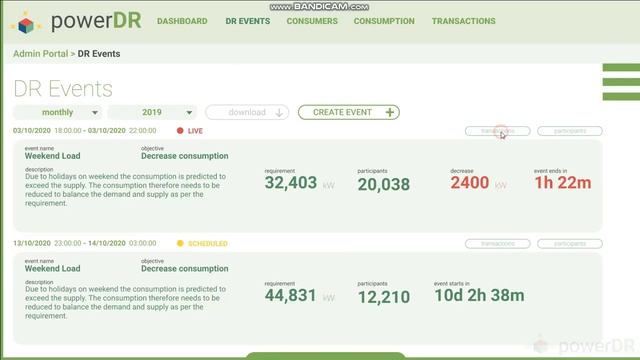Open transactions for the SCHEDULED event
Screen dimensions: 640x360
(x=498, y=244)
